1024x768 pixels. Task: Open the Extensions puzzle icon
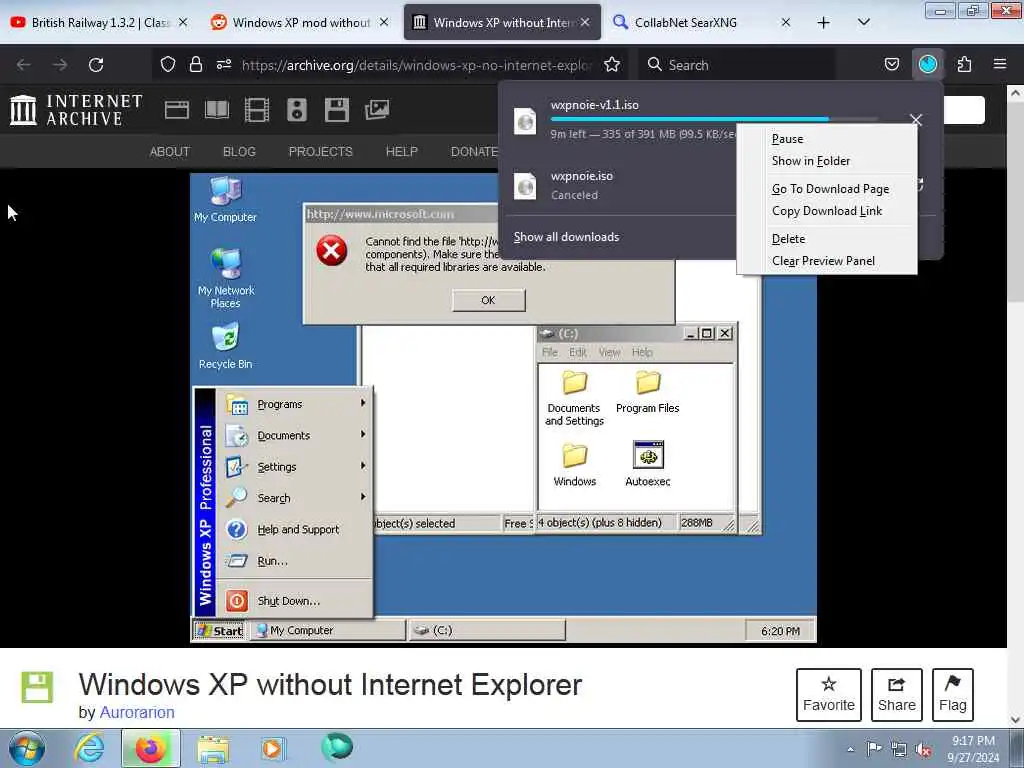tap(965, 64)
